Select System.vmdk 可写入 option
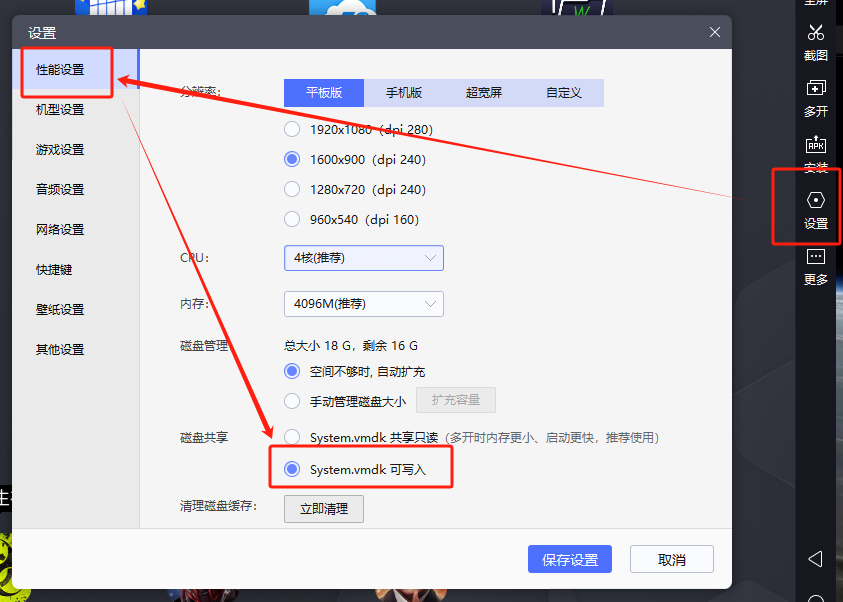The image size is (843, 602). pyautogui.click(x=292, y=469)
